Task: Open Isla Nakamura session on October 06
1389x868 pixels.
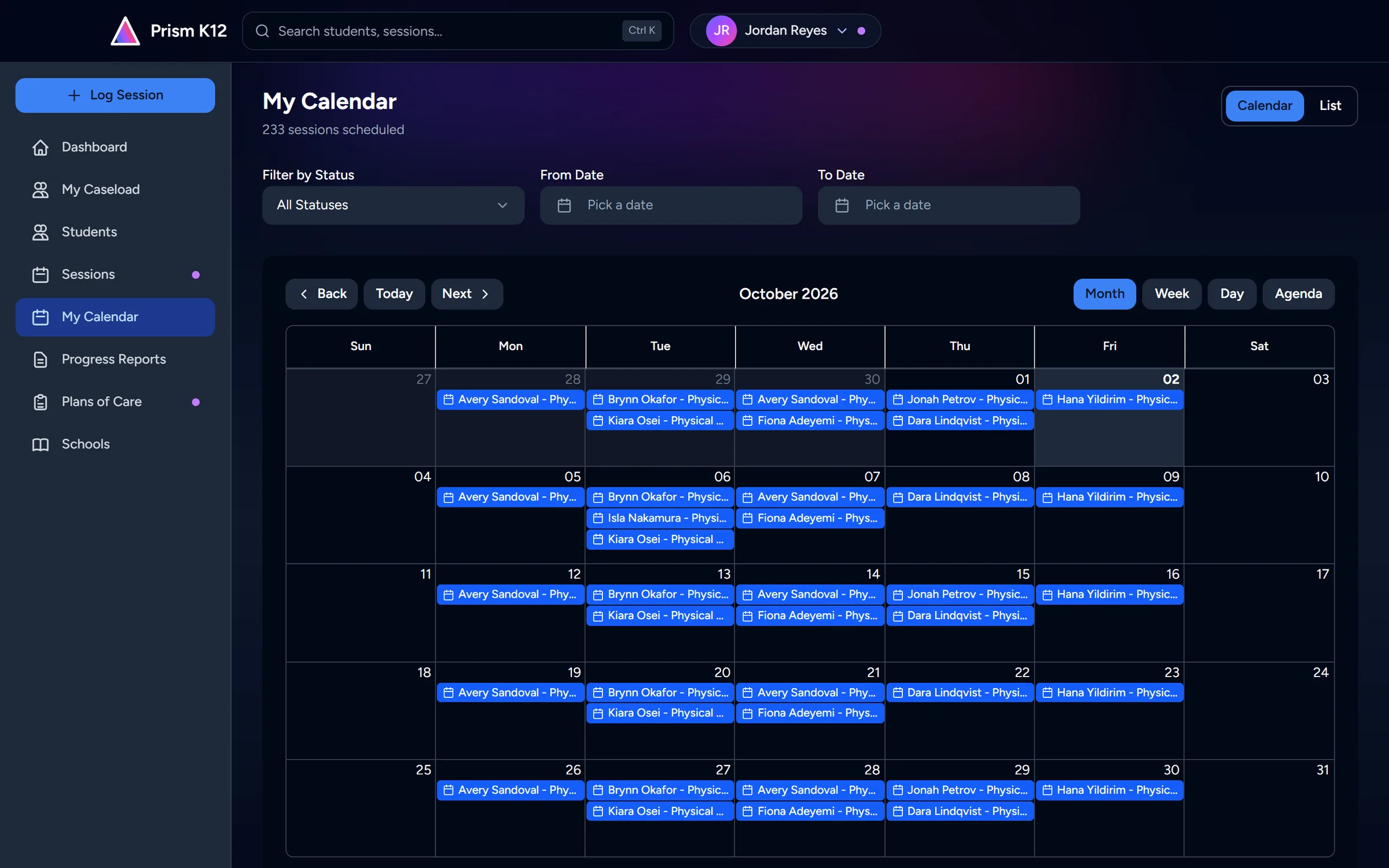Action: [x=660, y=518]
